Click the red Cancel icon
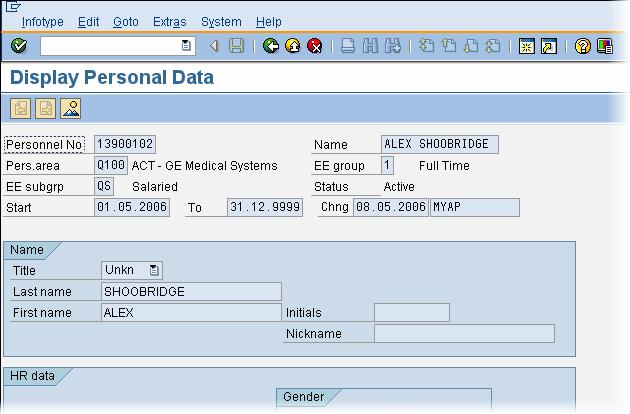Viewport: 630px width, 414px height. coord(315,46)
